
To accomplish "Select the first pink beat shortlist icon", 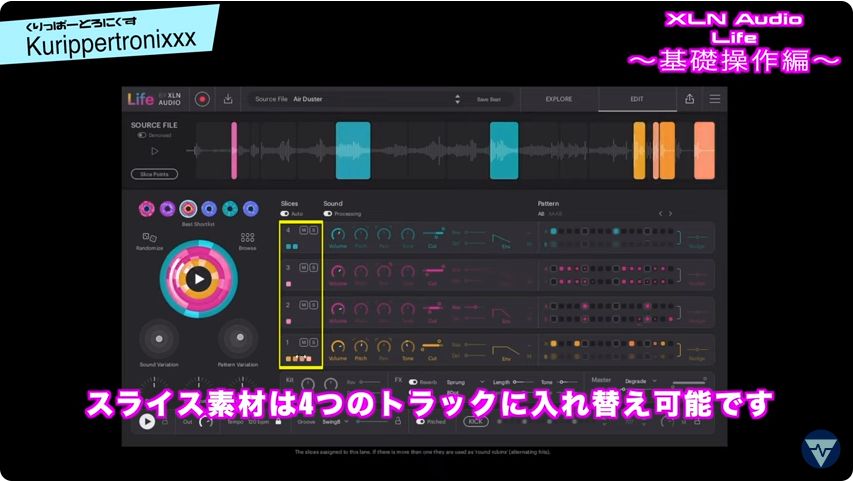I will coord(146,208).
